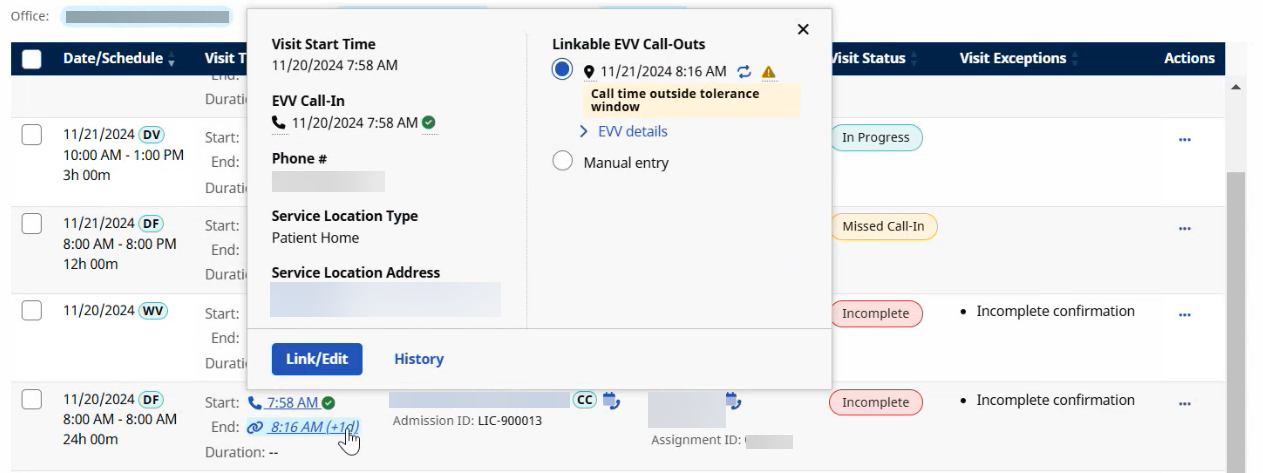Click the Link/Edit button
Screen dimensions: 1263x473
[317, 359]
